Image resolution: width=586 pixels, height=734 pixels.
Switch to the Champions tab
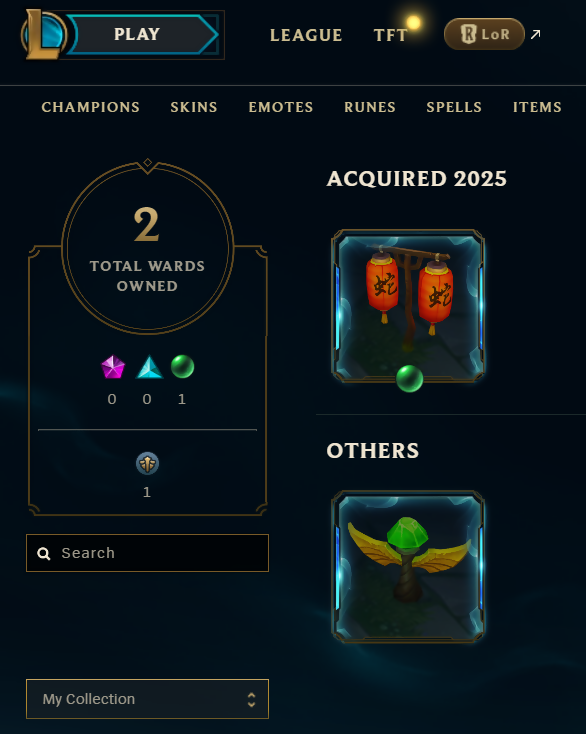[x=90, y=107]
